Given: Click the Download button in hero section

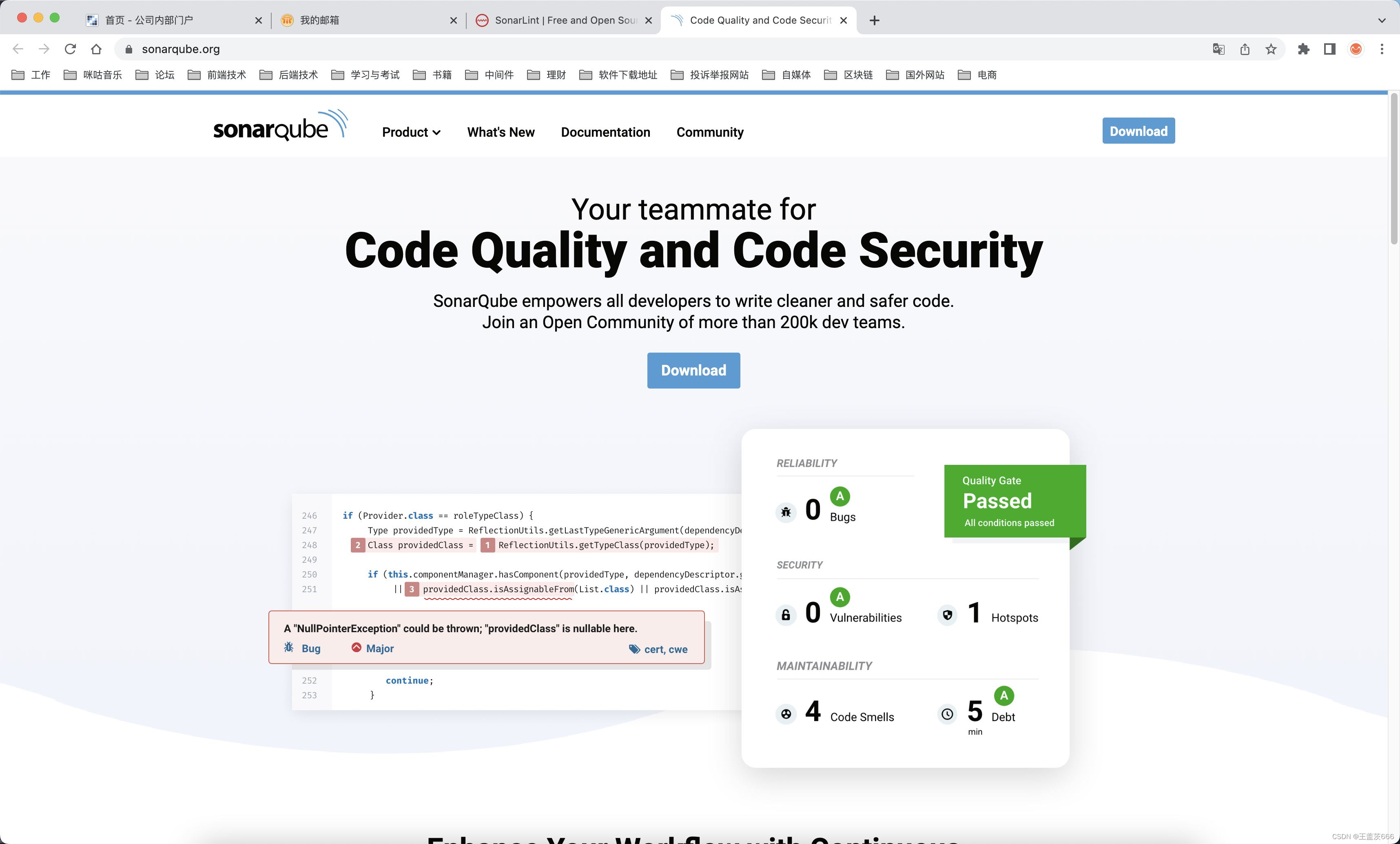Looking at the screenshot, I should pyautogui.click(x=694, y=370).
